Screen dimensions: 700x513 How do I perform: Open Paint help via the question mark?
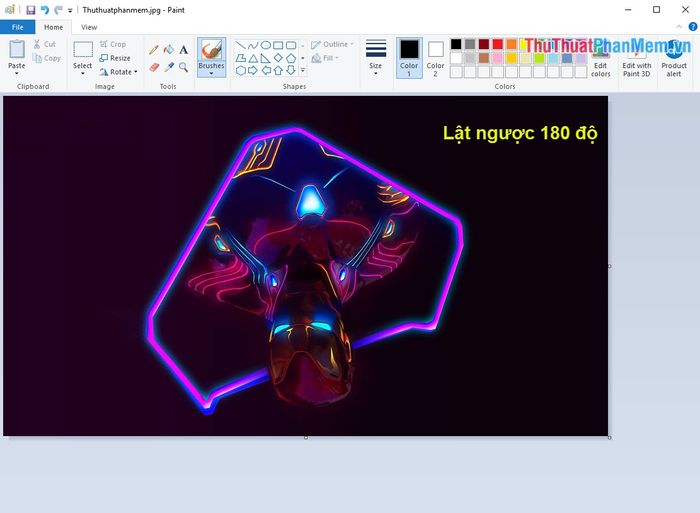click(693, 27)
